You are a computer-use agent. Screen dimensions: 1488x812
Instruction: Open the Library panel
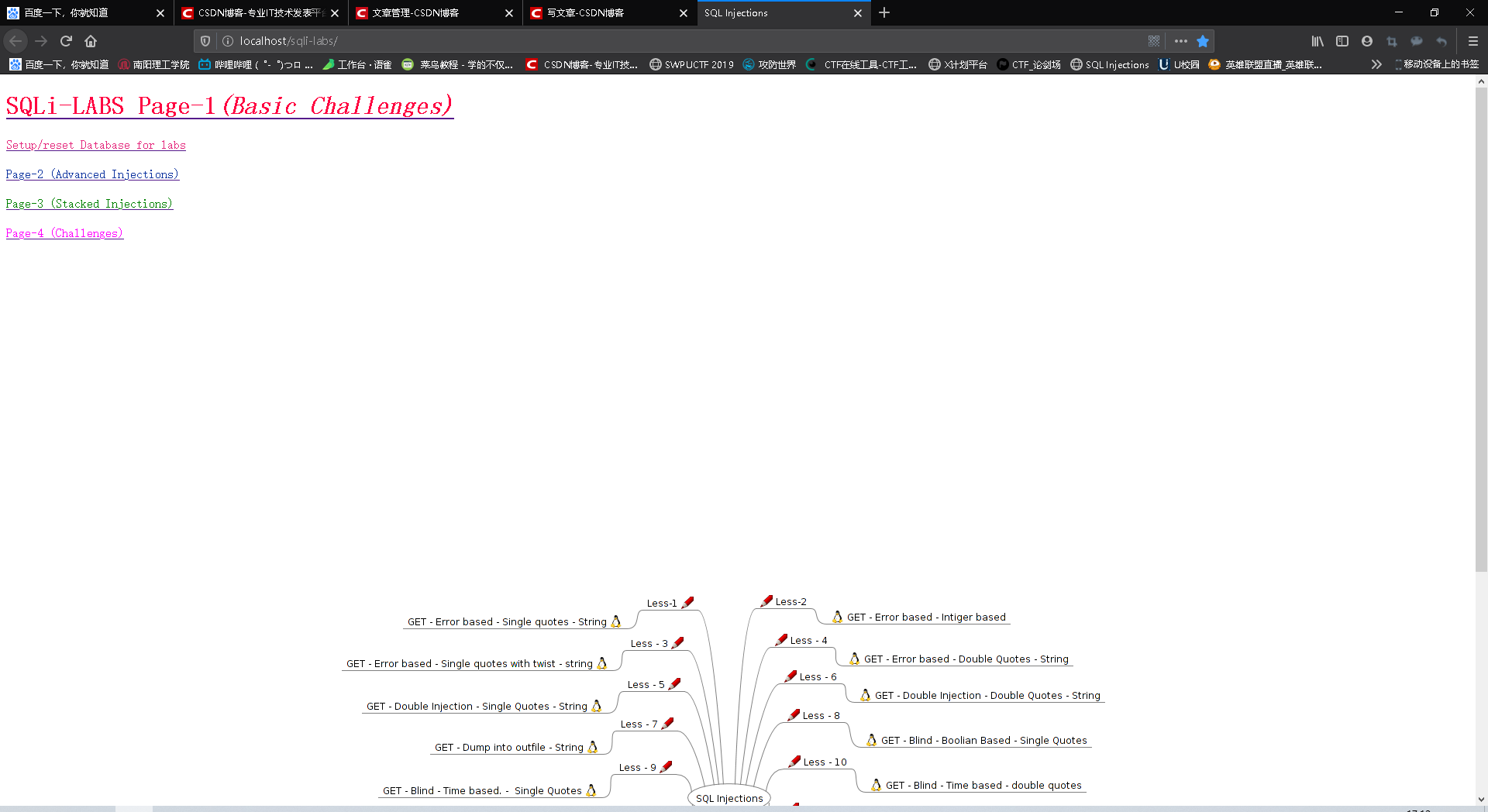pos(1317,41)
